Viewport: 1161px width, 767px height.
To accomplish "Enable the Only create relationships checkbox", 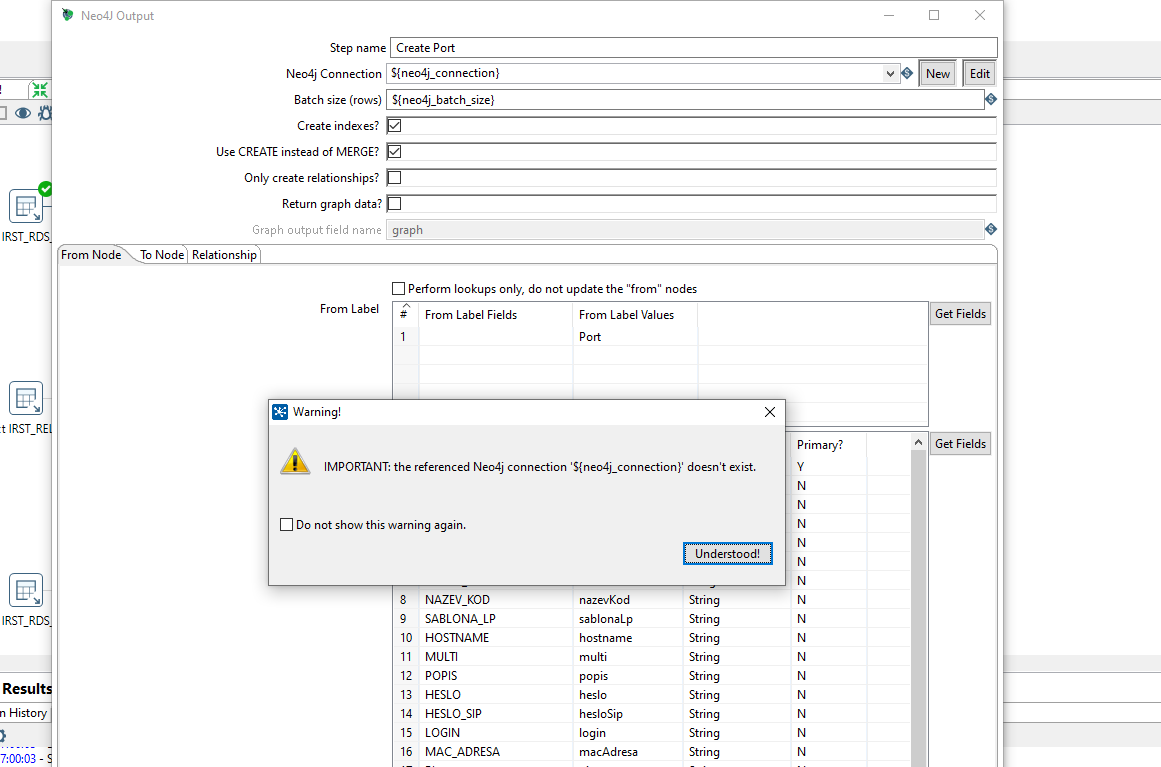I will pyautogui.click(x=393, y=177).
